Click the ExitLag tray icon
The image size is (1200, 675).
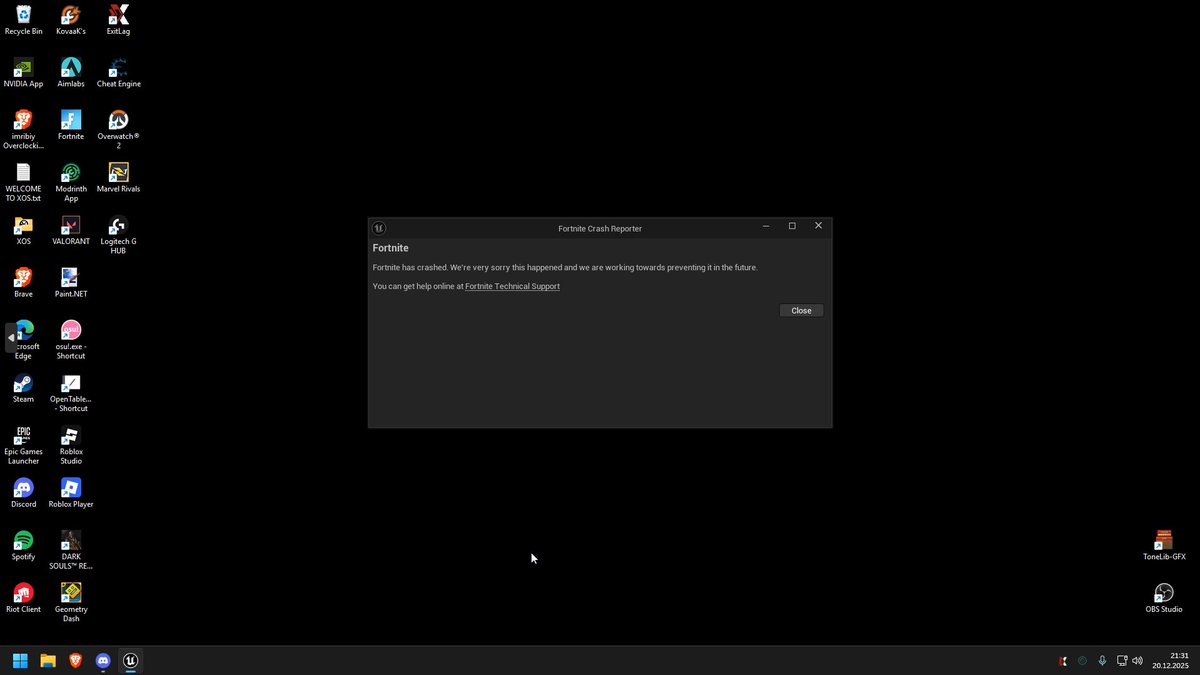point(1063,661)
